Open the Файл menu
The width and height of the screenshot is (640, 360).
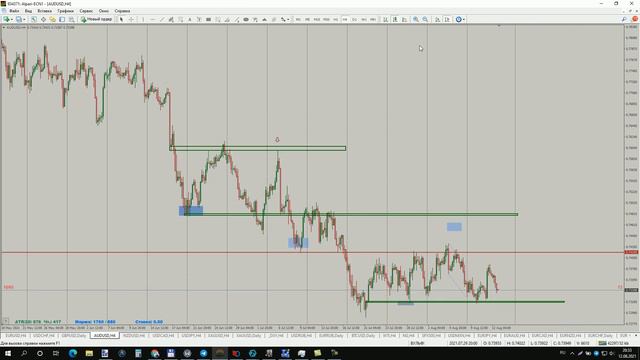tap(14, 11)
